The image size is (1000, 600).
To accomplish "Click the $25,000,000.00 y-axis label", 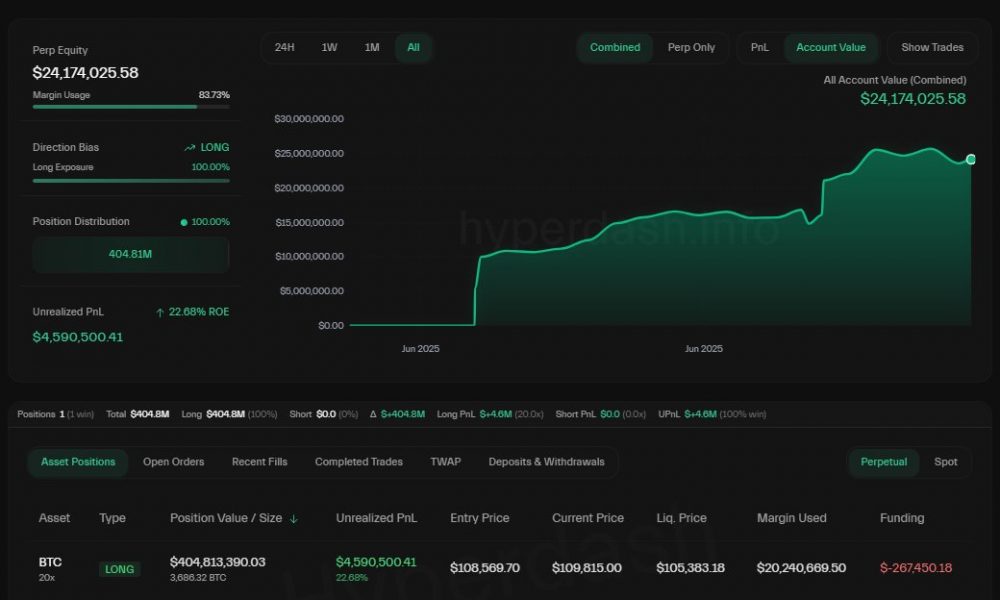I will pos(309,154).
